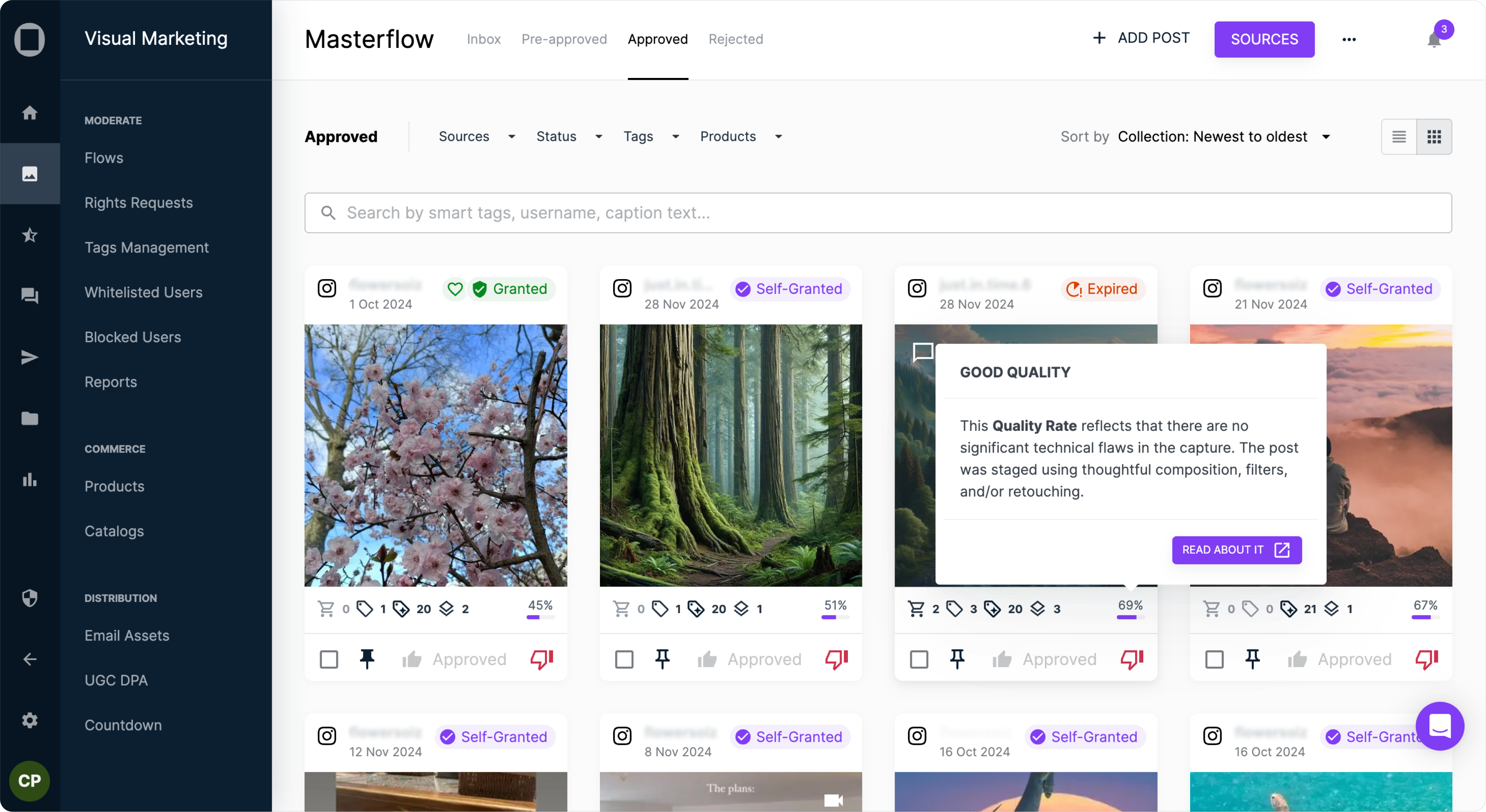Open the three-dots more options menu
Image resolution: width=1486 pixels, height=812 pixels.
click(x=1349, y=39)
